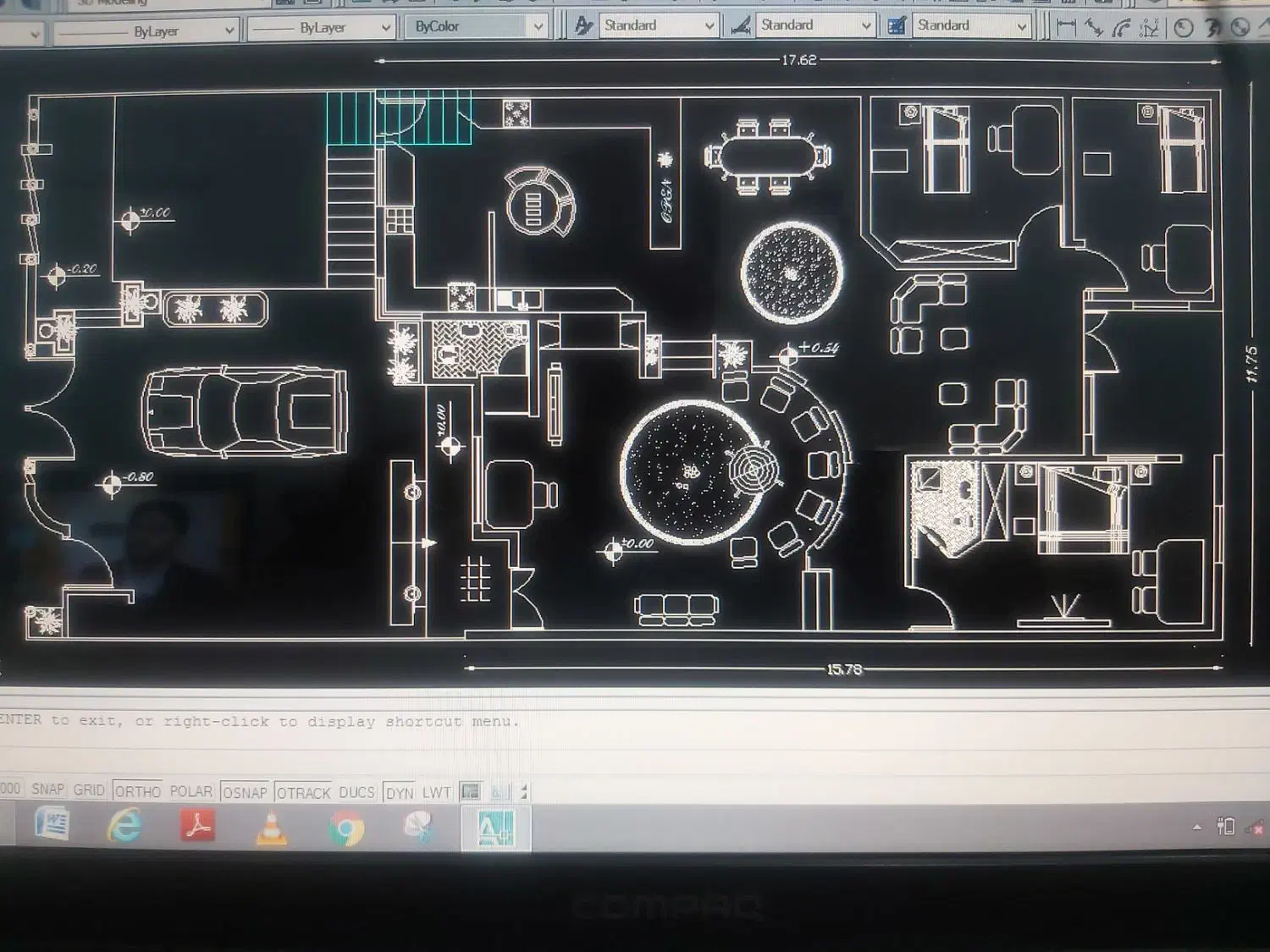
Task: Enable SNAP mode in status bar
Action: [x=47, y=790]
